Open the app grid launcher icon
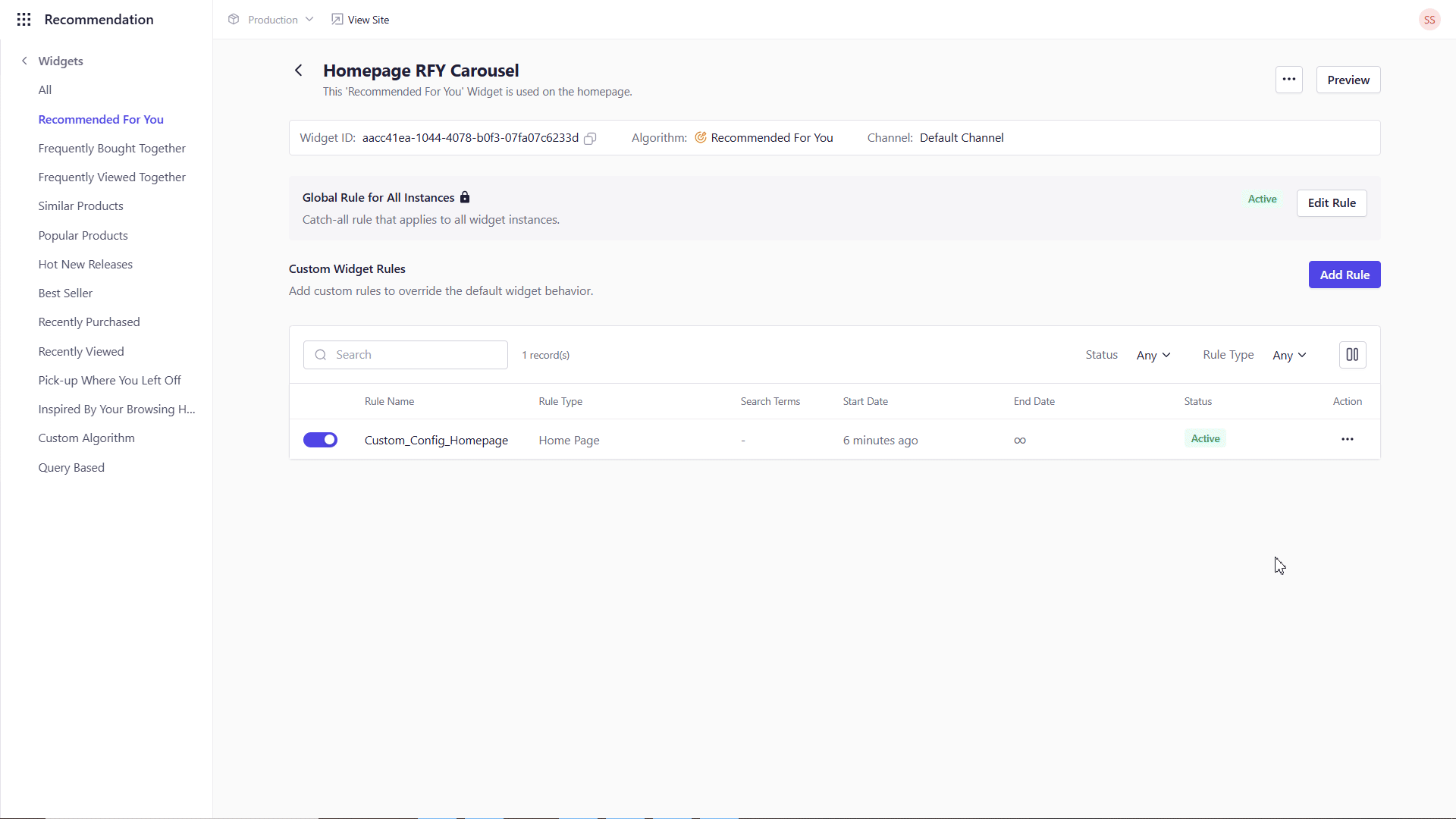This screenshot has height=819, width=1456. [x=24, y=20]
